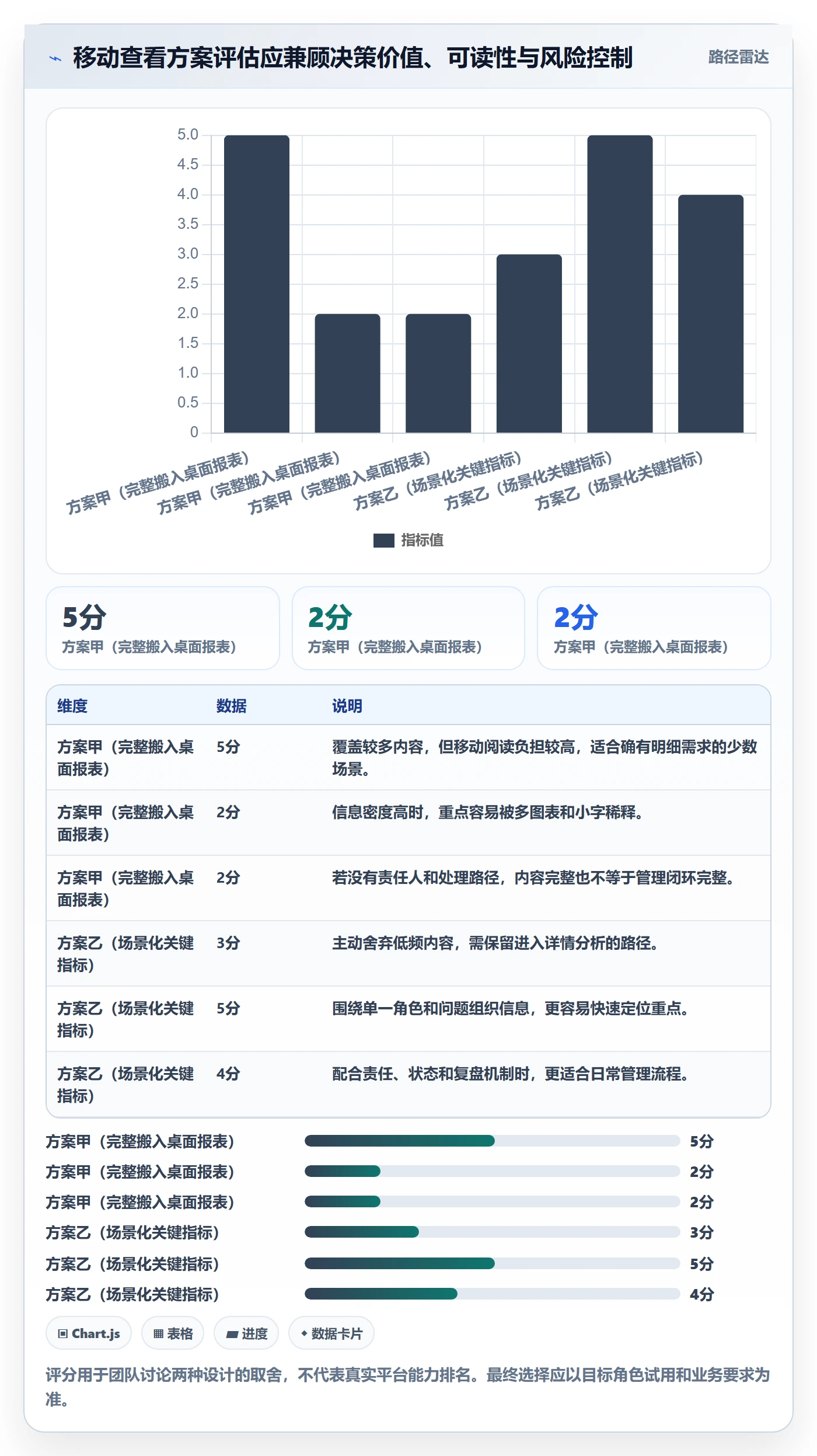Click the 数据卡片 tag chip
The height and width of the screenshot is (1456, 817).
point(331,1333)
